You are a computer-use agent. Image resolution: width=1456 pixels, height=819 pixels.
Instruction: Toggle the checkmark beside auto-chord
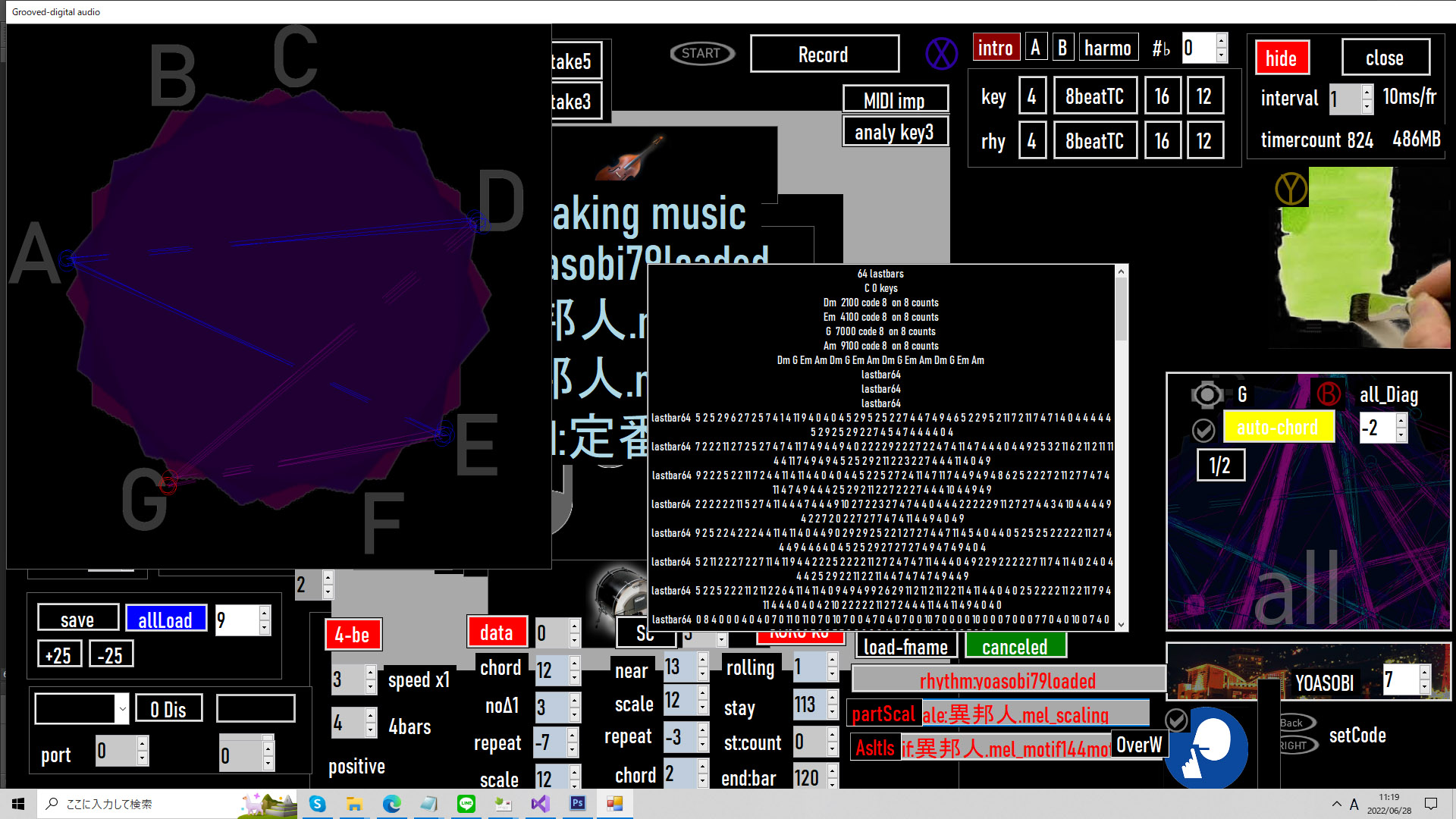coord(1203,430)
